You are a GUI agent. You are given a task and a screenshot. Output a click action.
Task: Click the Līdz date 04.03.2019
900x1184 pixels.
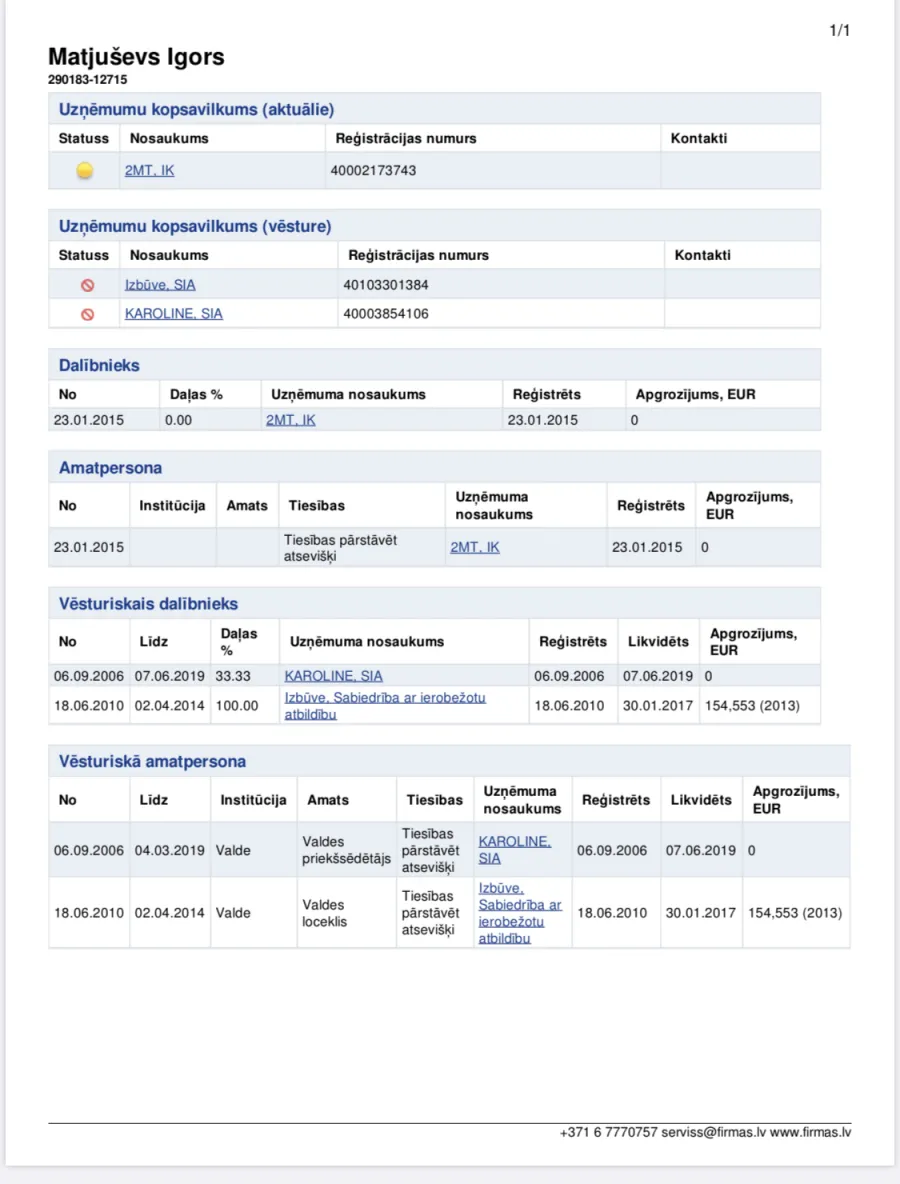170,850
